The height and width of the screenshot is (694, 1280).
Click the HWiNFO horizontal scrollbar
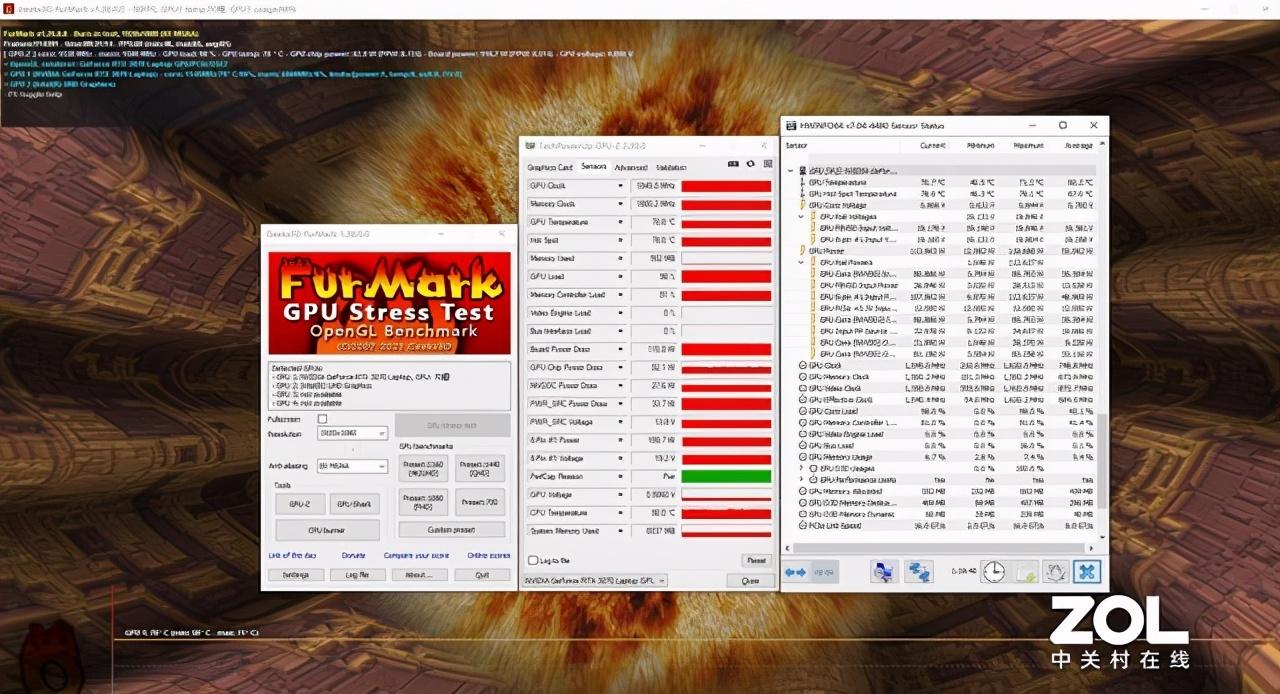[940, 547]
